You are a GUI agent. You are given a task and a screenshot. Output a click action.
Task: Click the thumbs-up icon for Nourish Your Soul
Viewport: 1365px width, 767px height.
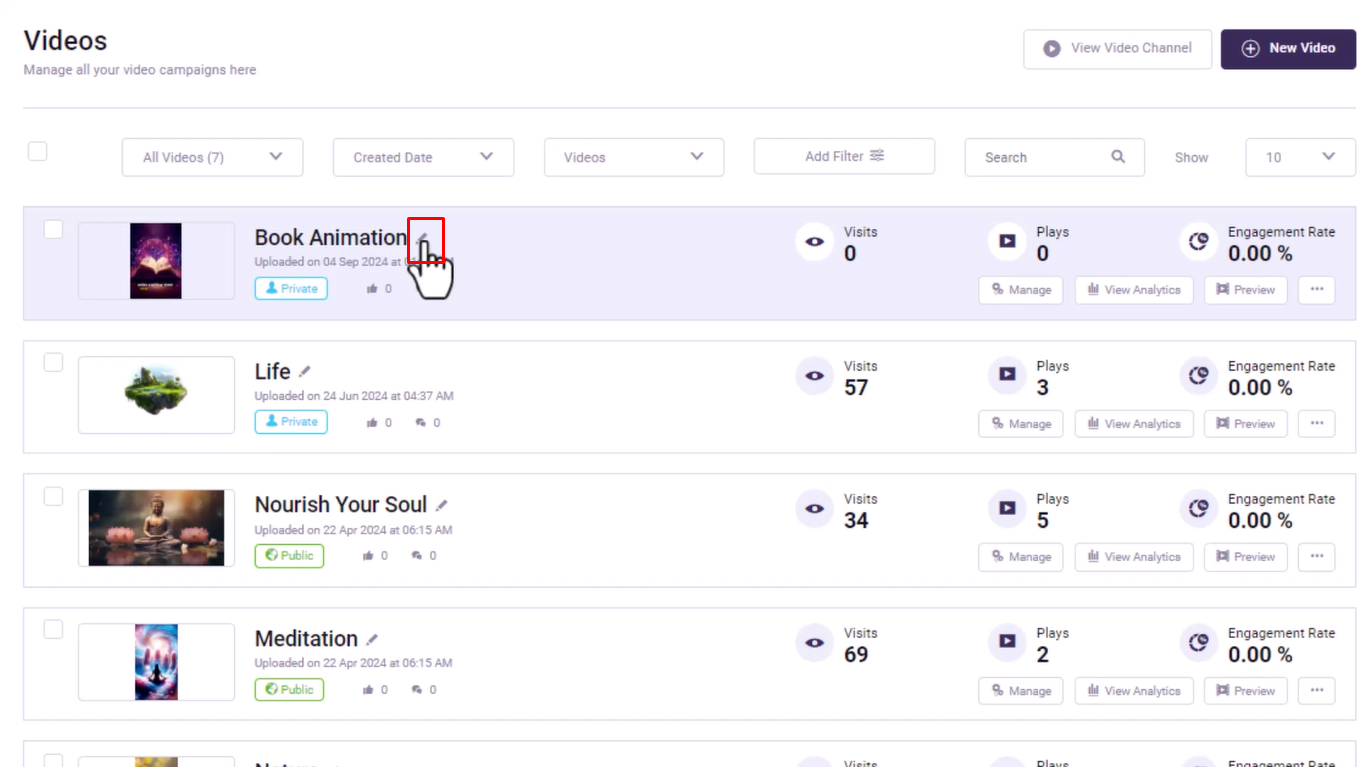(369, 556)
